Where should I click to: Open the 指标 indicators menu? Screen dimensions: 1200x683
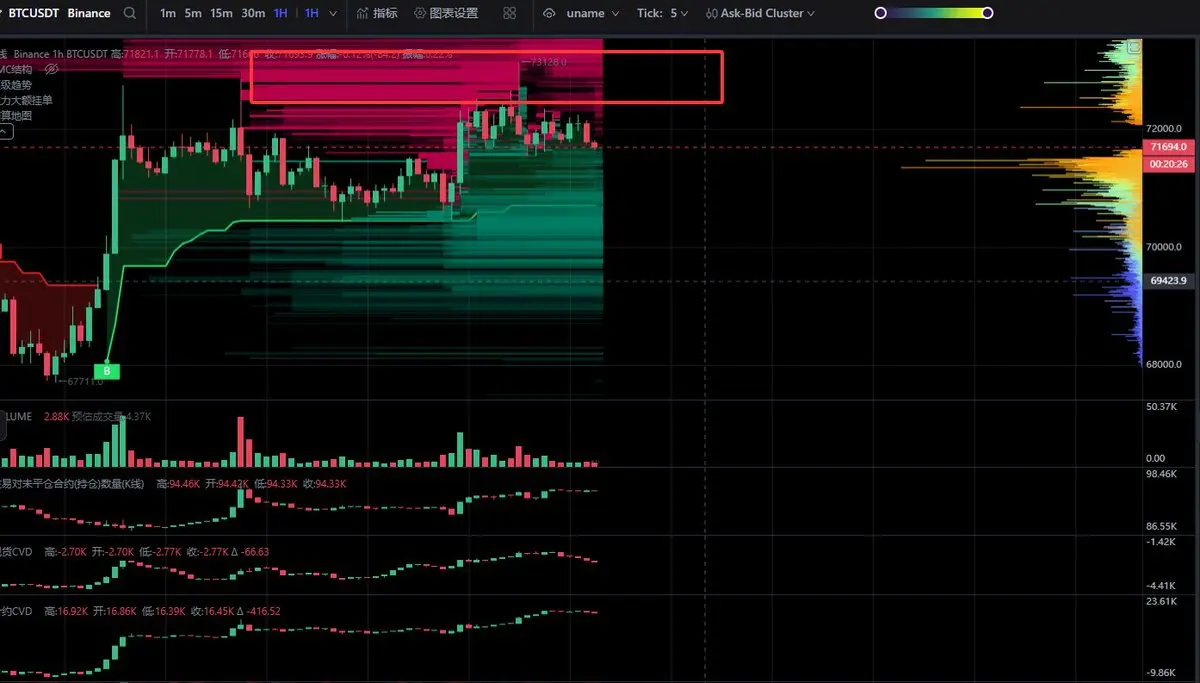[x=376, y=14]
